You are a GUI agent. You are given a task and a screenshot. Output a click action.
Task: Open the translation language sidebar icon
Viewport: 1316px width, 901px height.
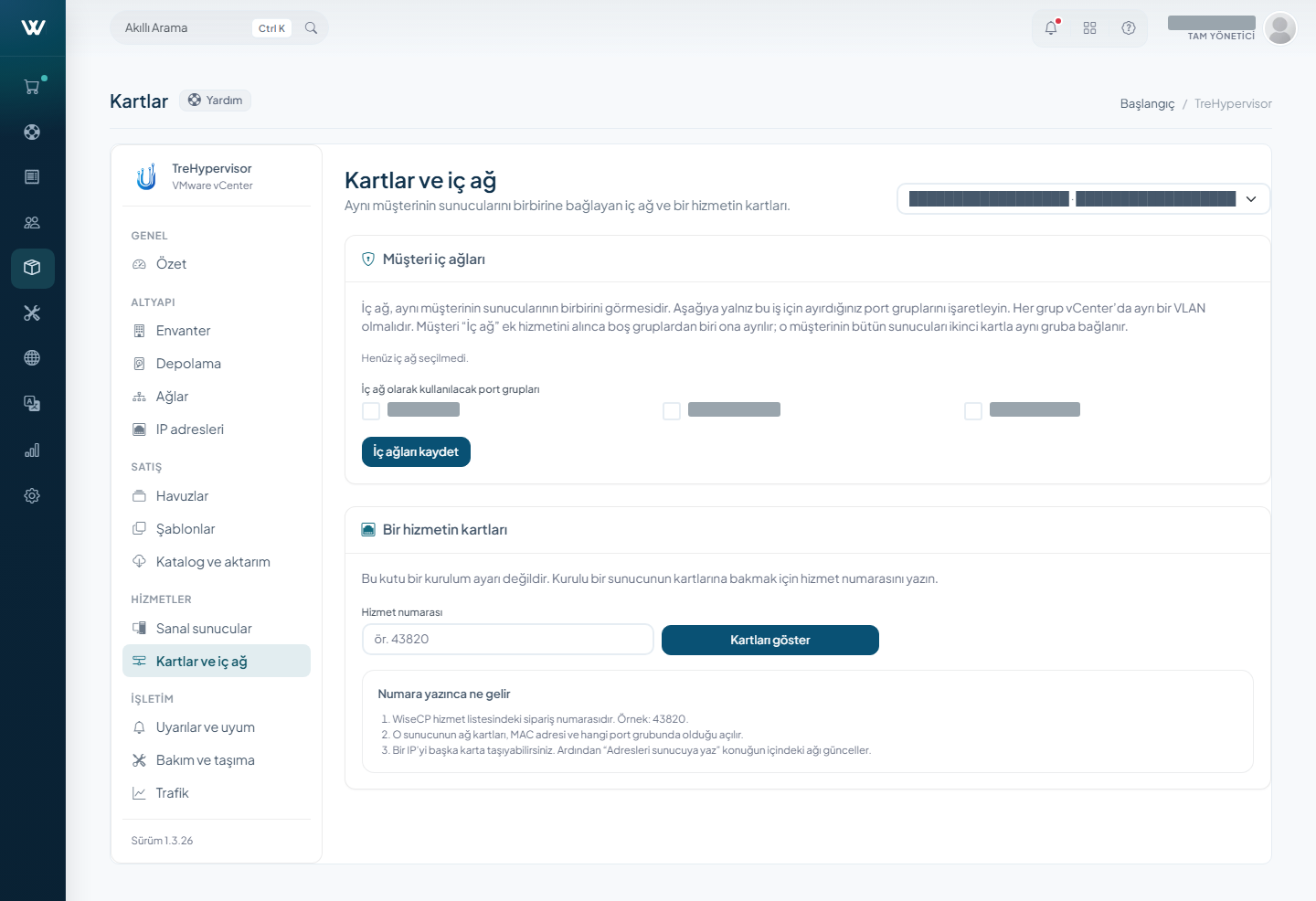[32, 404]
